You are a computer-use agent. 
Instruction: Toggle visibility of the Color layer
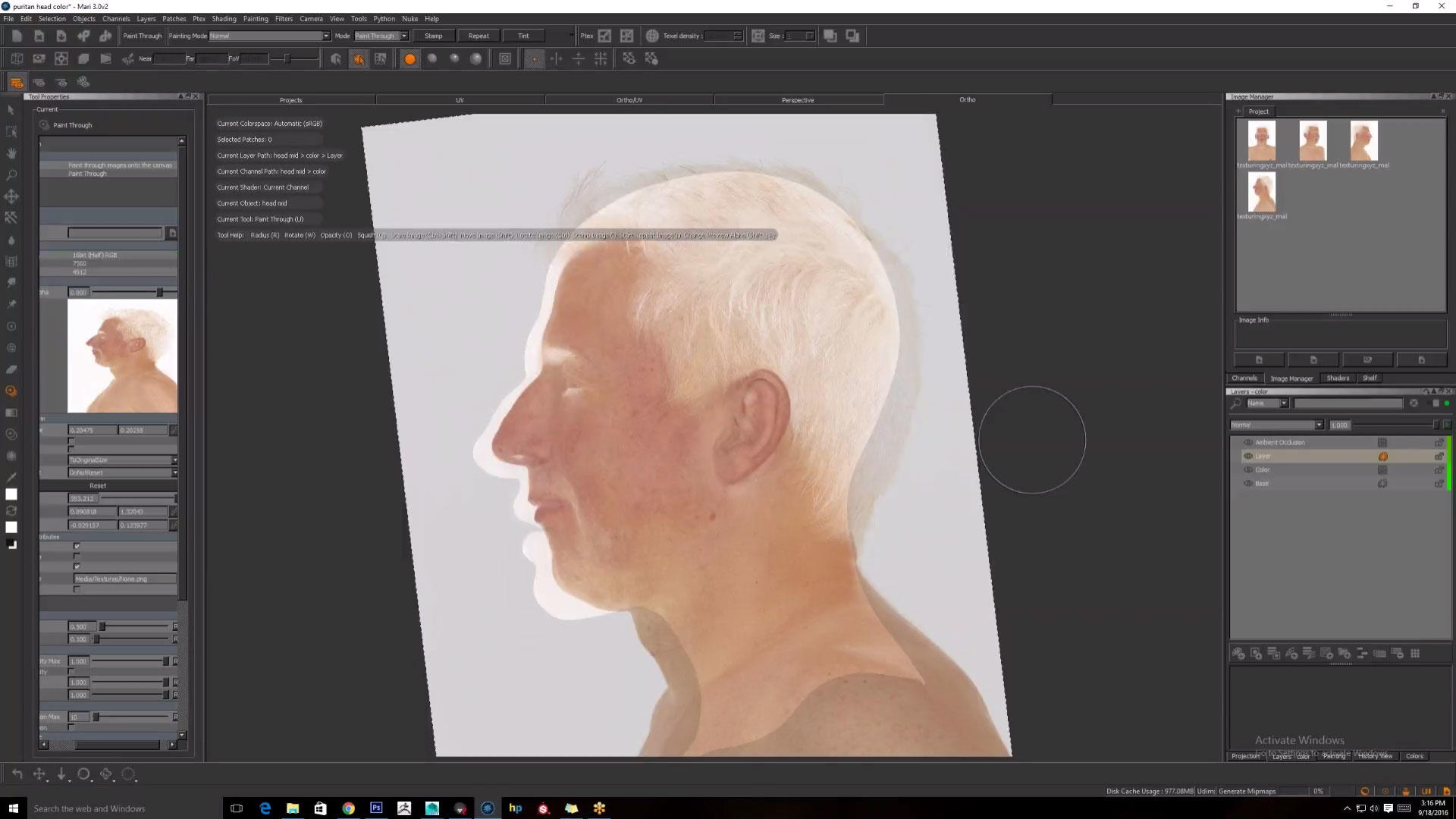(x=1248, y=470)
